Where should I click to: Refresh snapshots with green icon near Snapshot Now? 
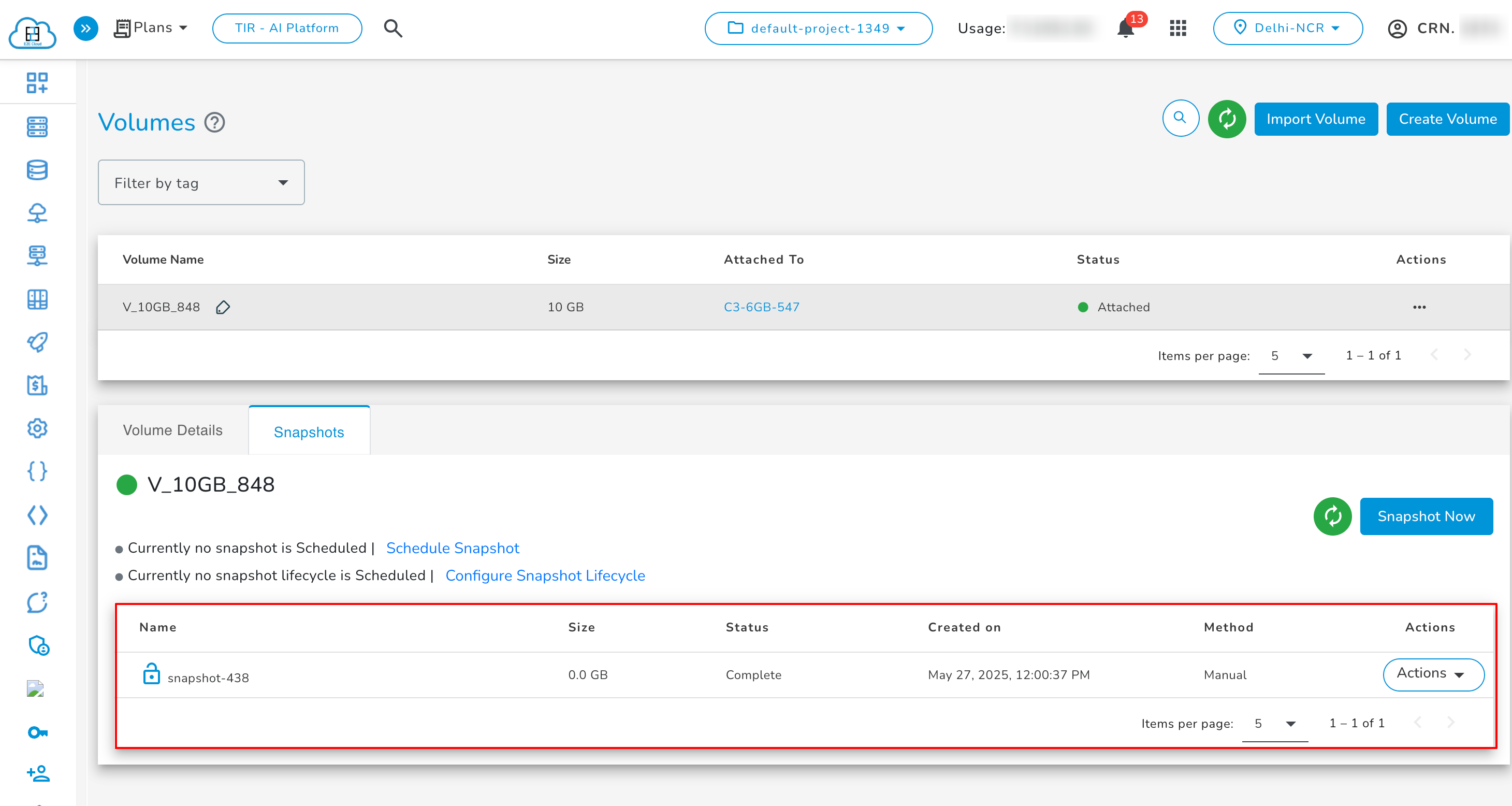click(x=1332, y=516)
